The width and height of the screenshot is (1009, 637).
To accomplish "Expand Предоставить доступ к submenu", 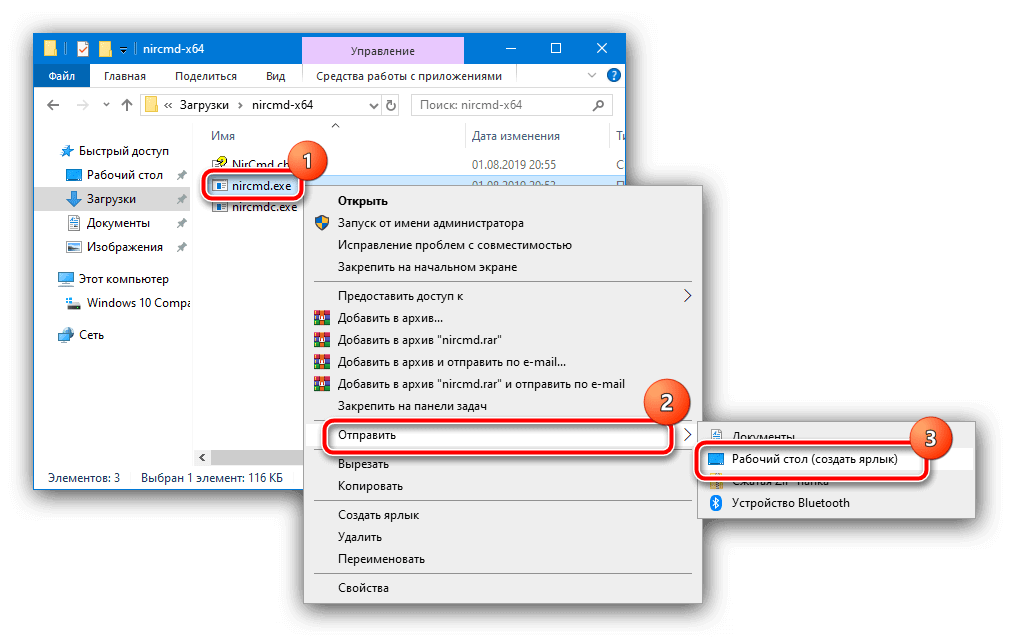I will coord(502,296).
